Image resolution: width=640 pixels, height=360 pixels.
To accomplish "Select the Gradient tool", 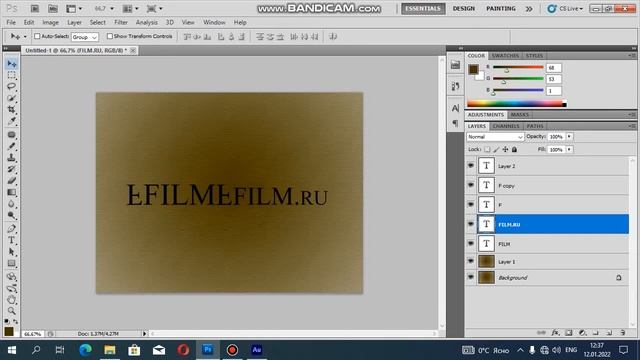I will coord(11,192).
